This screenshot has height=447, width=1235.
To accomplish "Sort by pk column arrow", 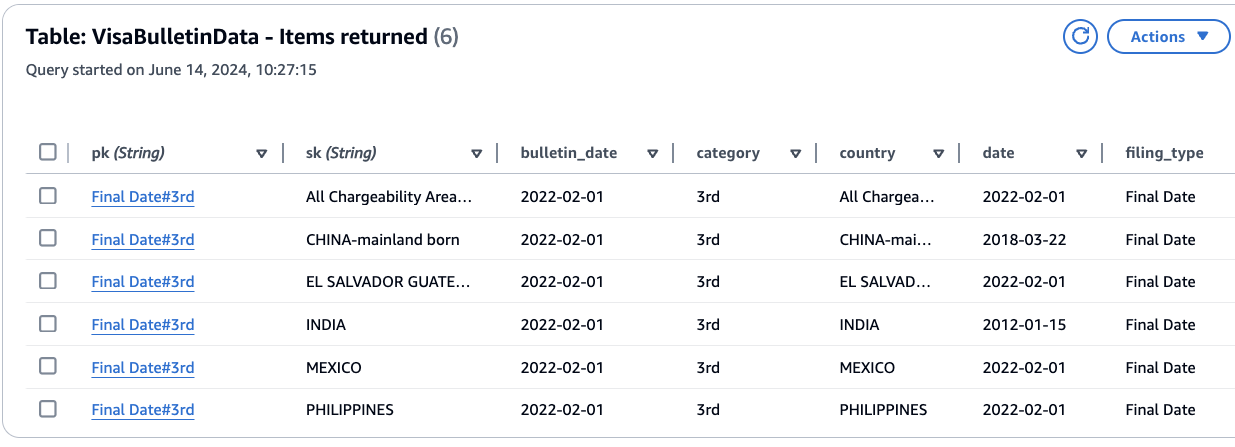I will (x=262, y=154).
